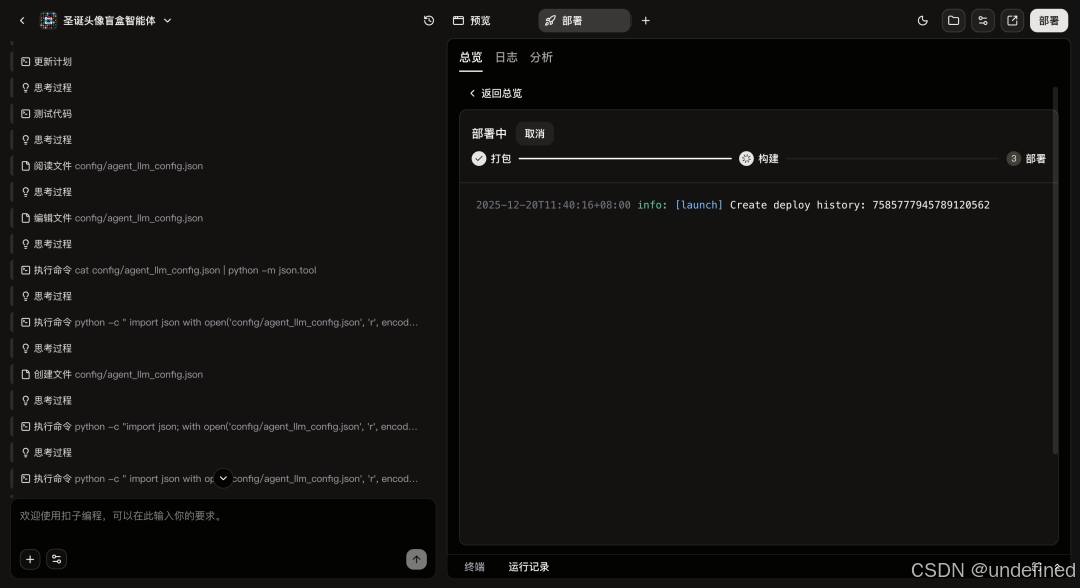
Task: Open the 终端 bottom tab
Action: tap(475, 567)
